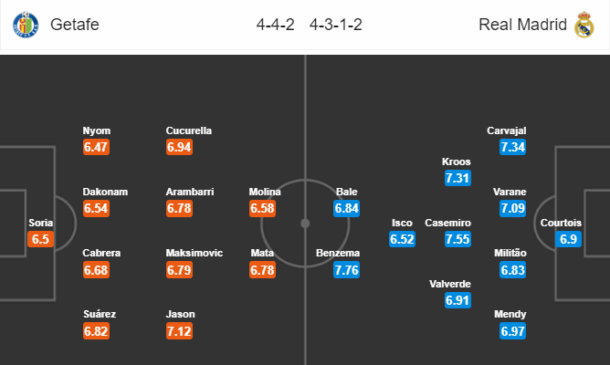
Task: Select the 4-4-2 formation label
Action: click(x=275, y=25)
